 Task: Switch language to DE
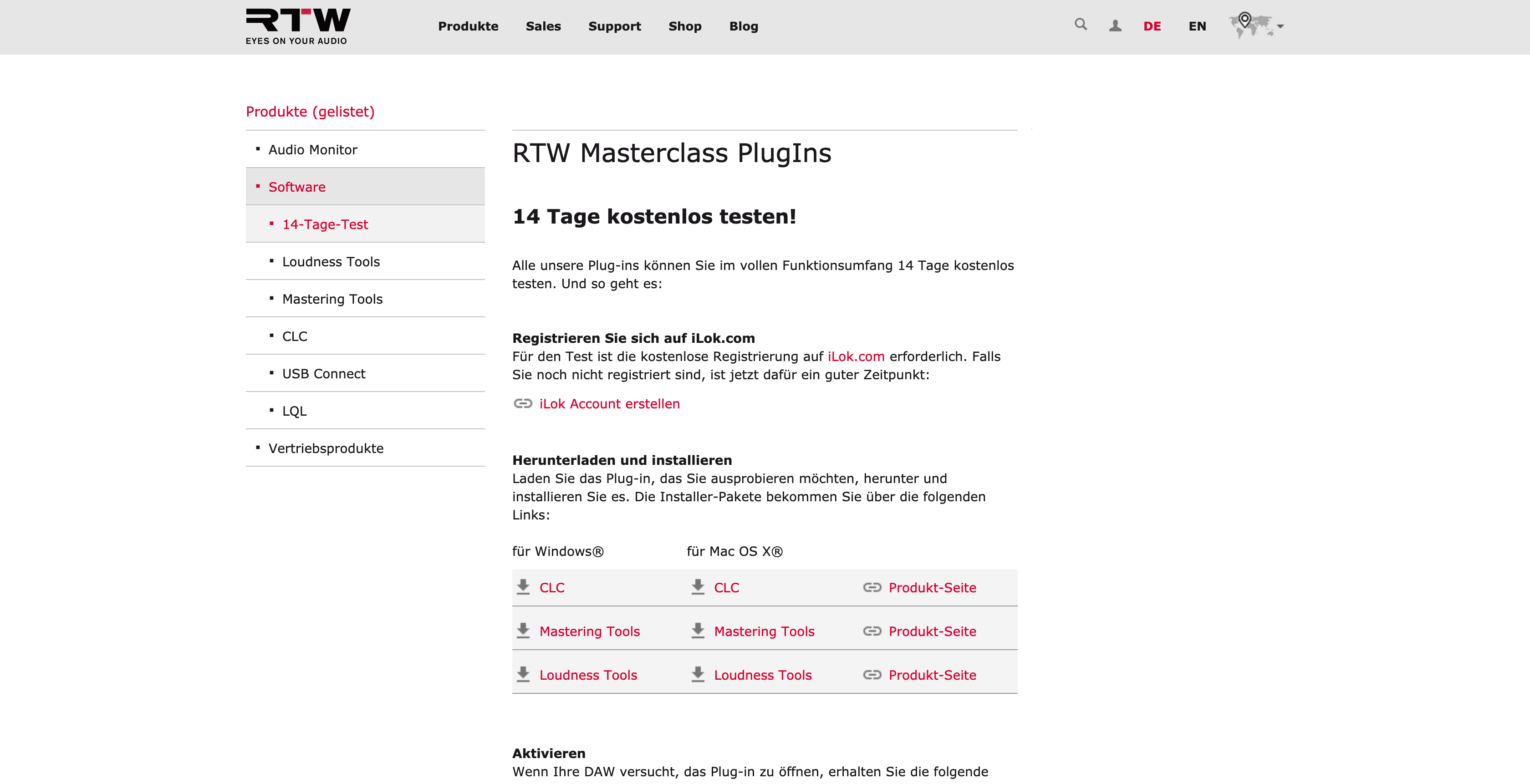point(1152,26)
